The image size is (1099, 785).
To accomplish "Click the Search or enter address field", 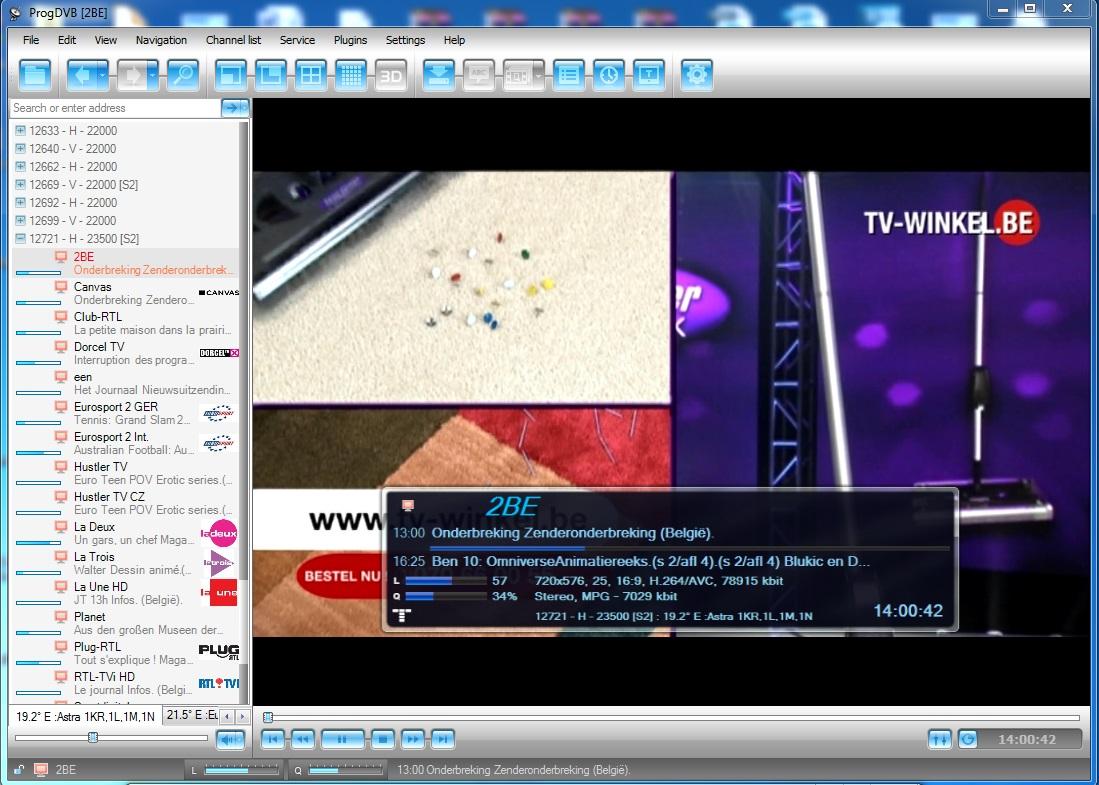I will click(115, 108).
